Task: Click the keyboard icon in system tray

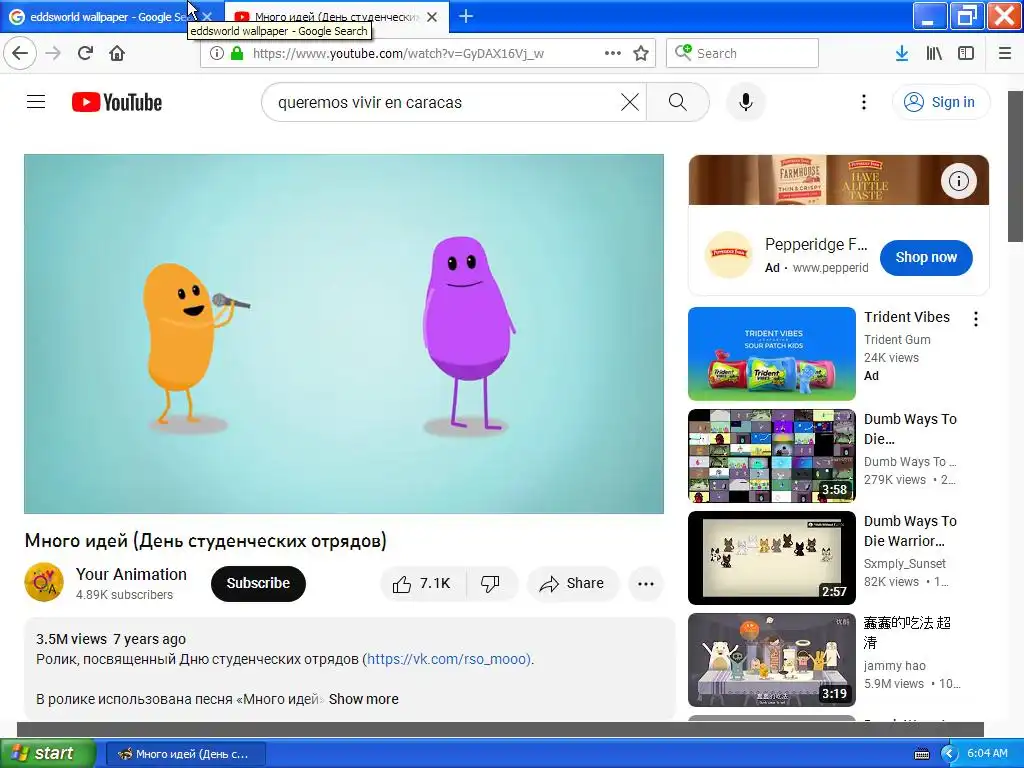Action: pos(921,754)
